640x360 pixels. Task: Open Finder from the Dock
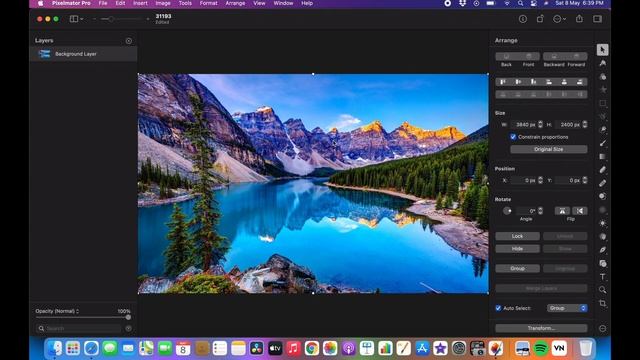[55, 349]
